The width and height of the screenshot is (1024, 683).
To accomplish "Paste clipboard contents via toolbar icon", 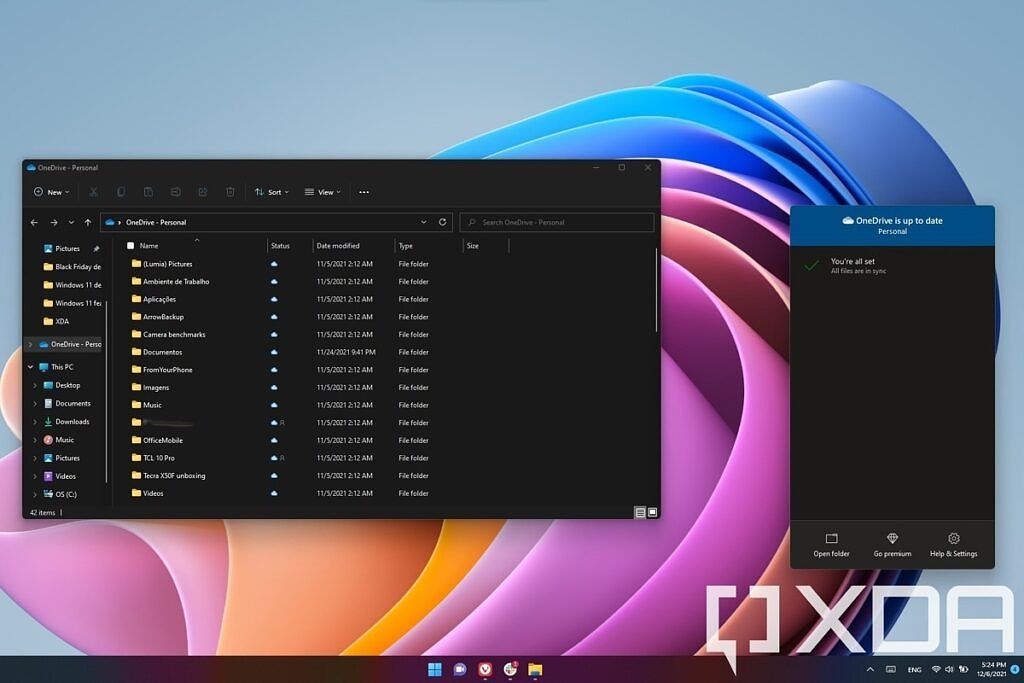I will pos(149,191).
